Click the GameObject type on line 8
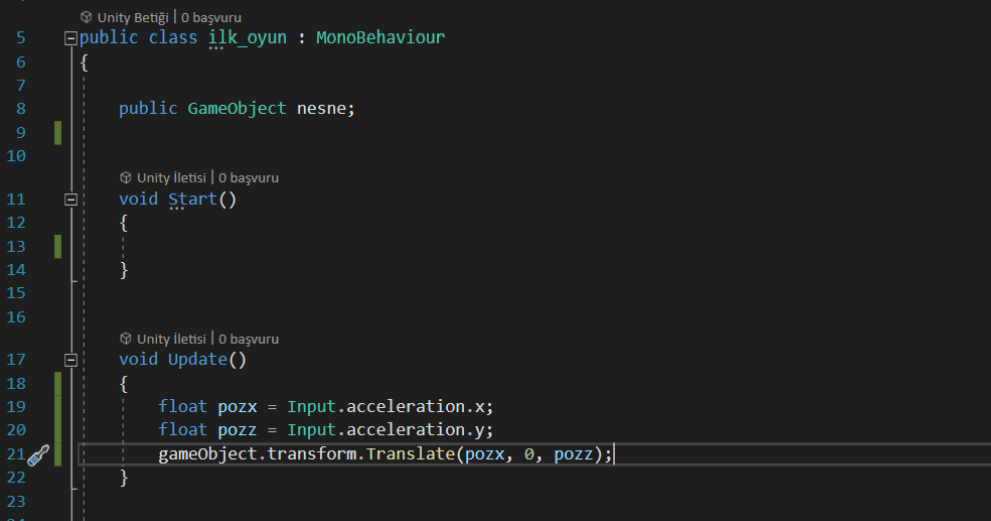The image size is (991, 521). 237,108
